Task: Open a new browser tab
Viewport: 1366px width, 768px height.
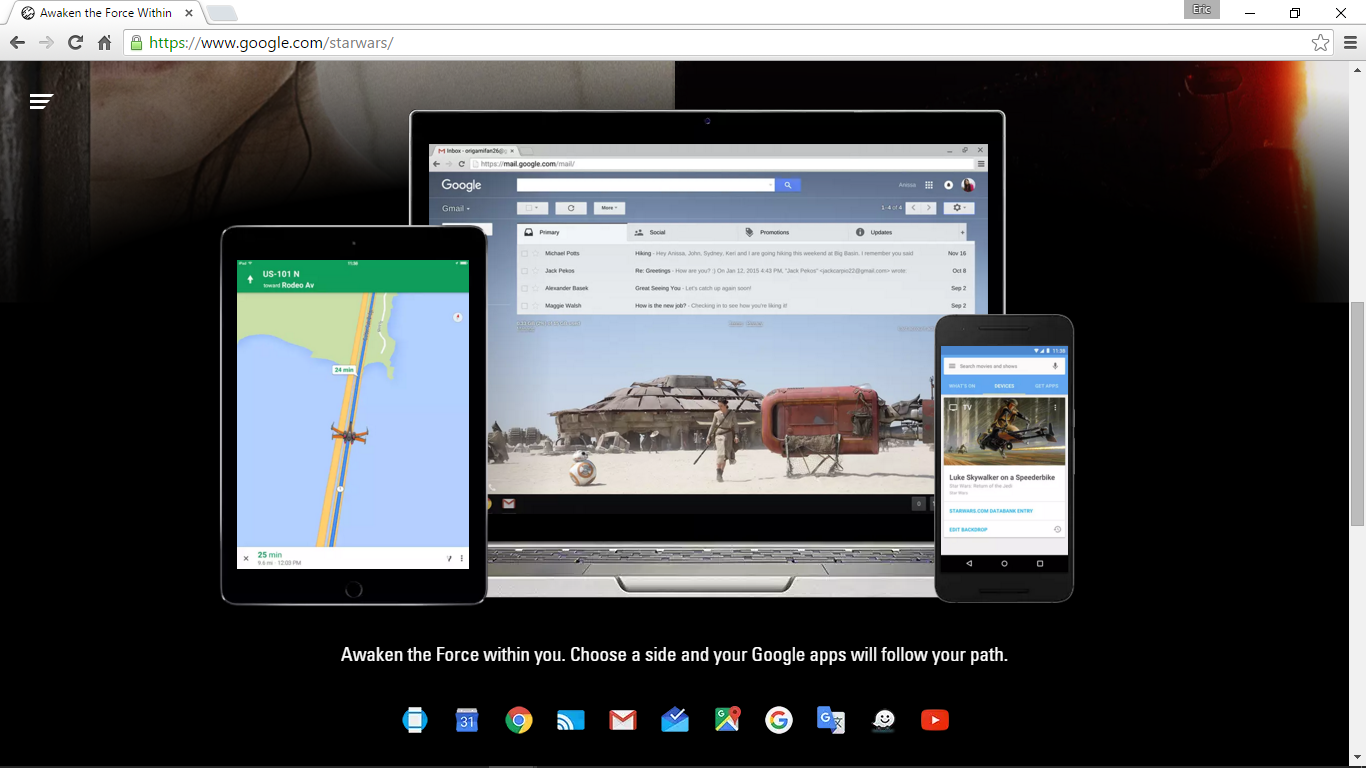Action: (x=221, y=13)
